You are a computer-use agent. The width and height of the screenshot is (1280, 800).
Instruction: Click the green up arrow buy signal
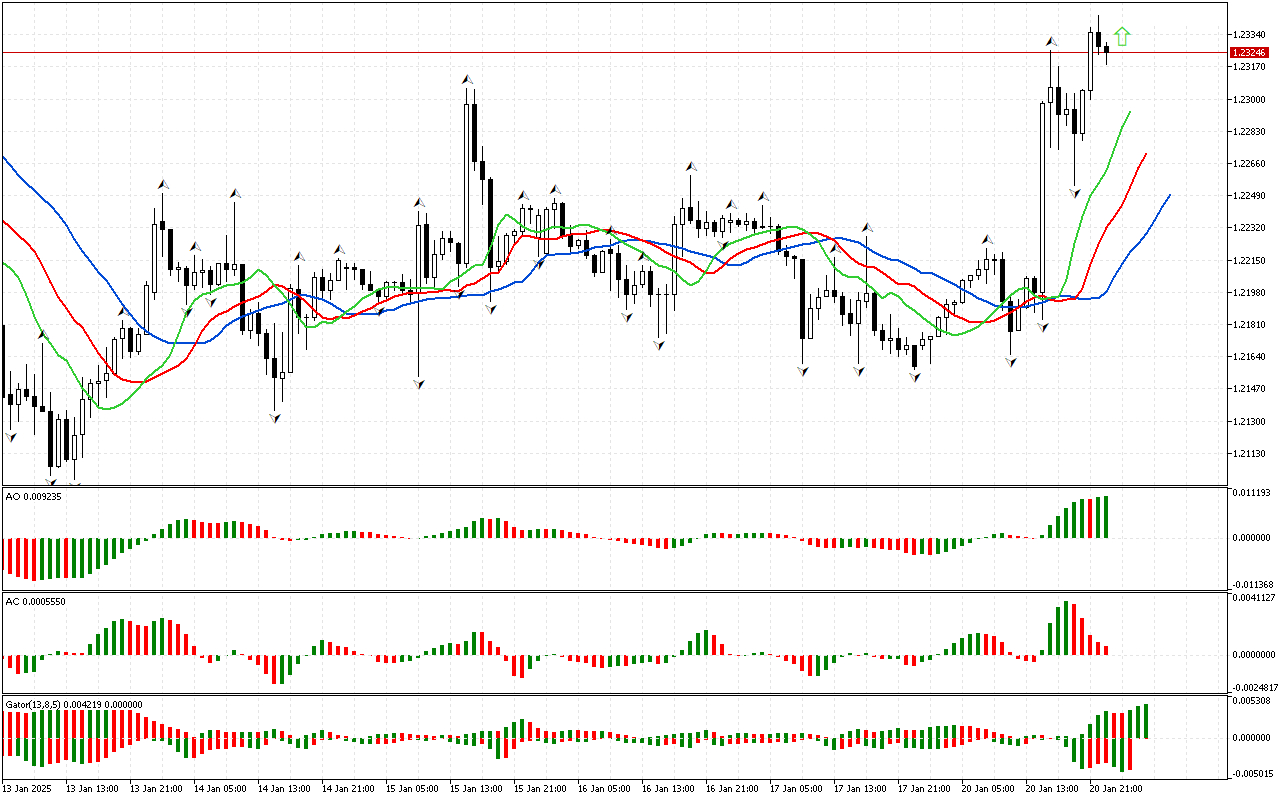click(1122, 37)
